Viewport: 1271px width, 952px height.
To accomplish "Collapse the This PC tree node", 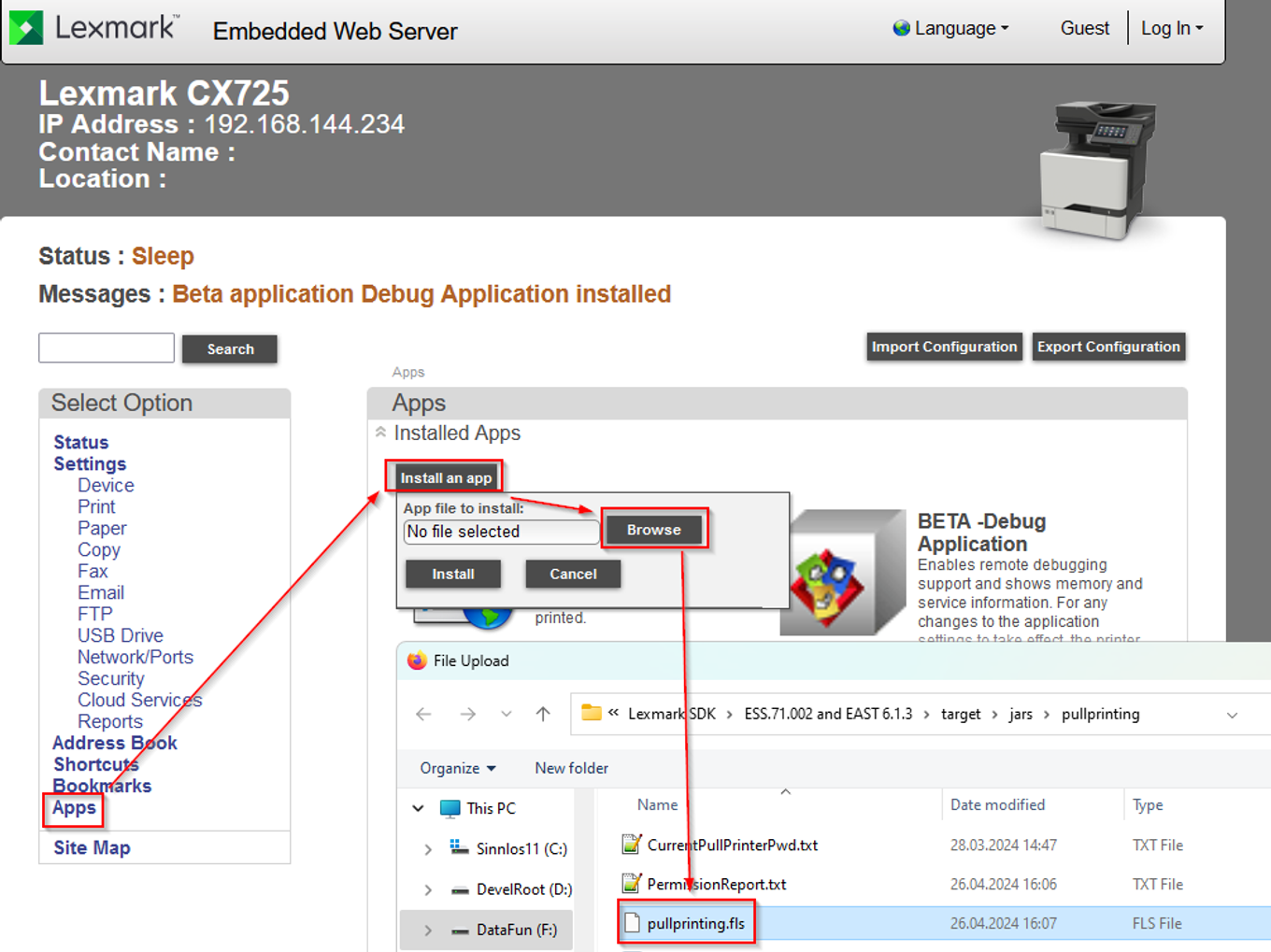I will [x=418, y=808].
